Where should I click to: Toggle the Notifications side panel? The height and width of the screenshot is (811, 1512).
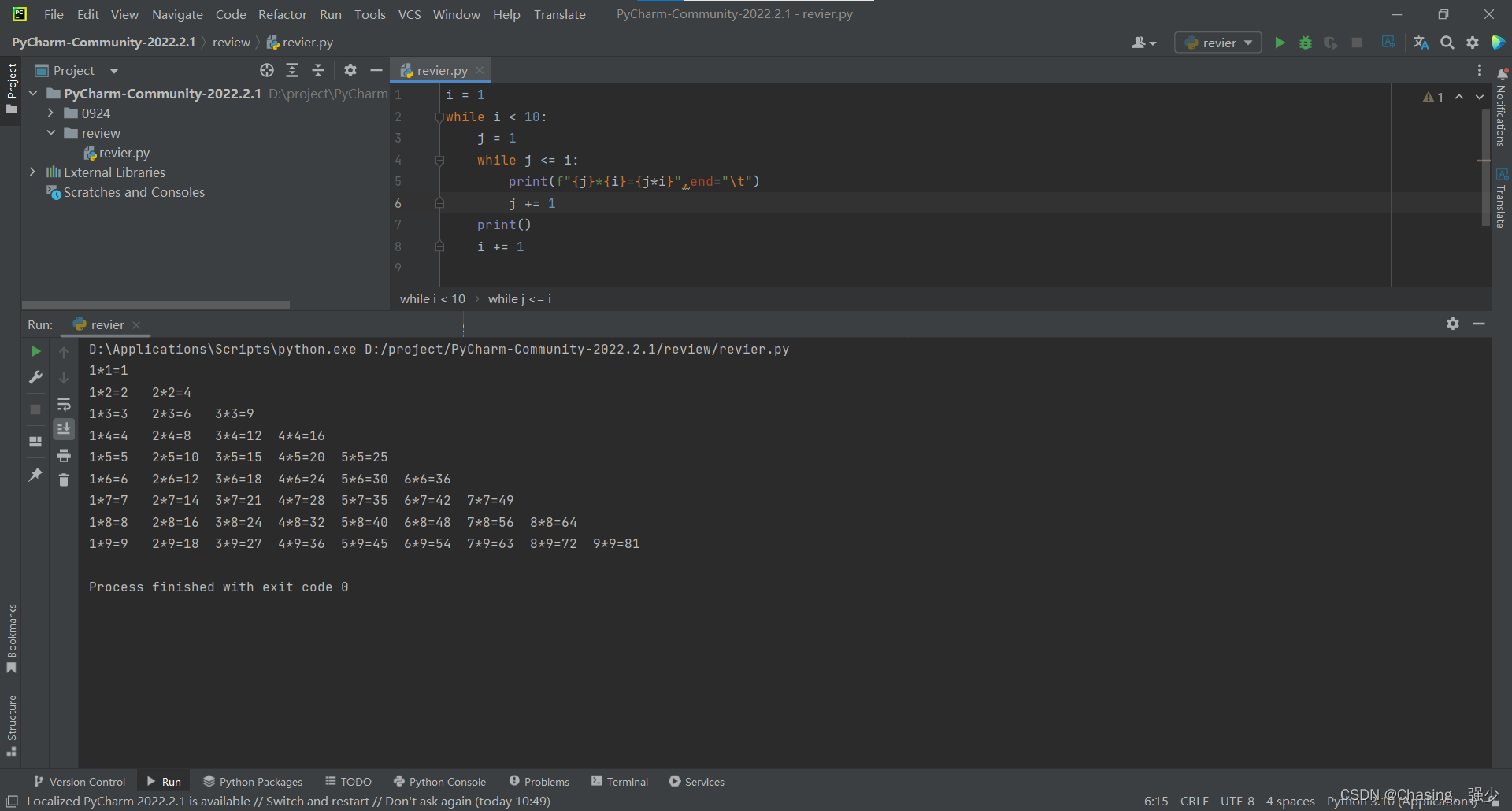(x=1502, y=107)
